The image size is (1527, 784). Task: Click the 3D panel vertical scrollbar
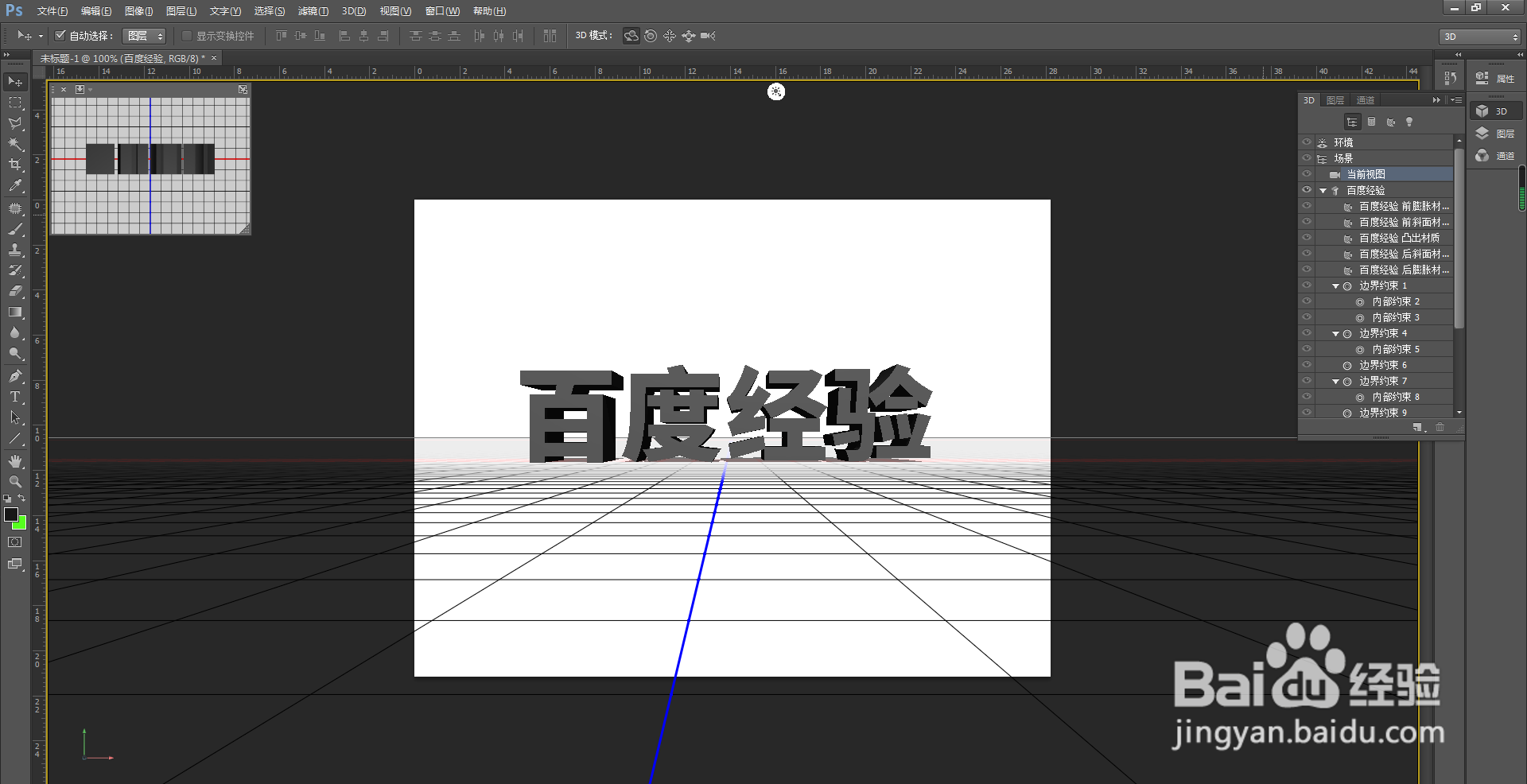pyautogui.click(x=1459, y=239)
